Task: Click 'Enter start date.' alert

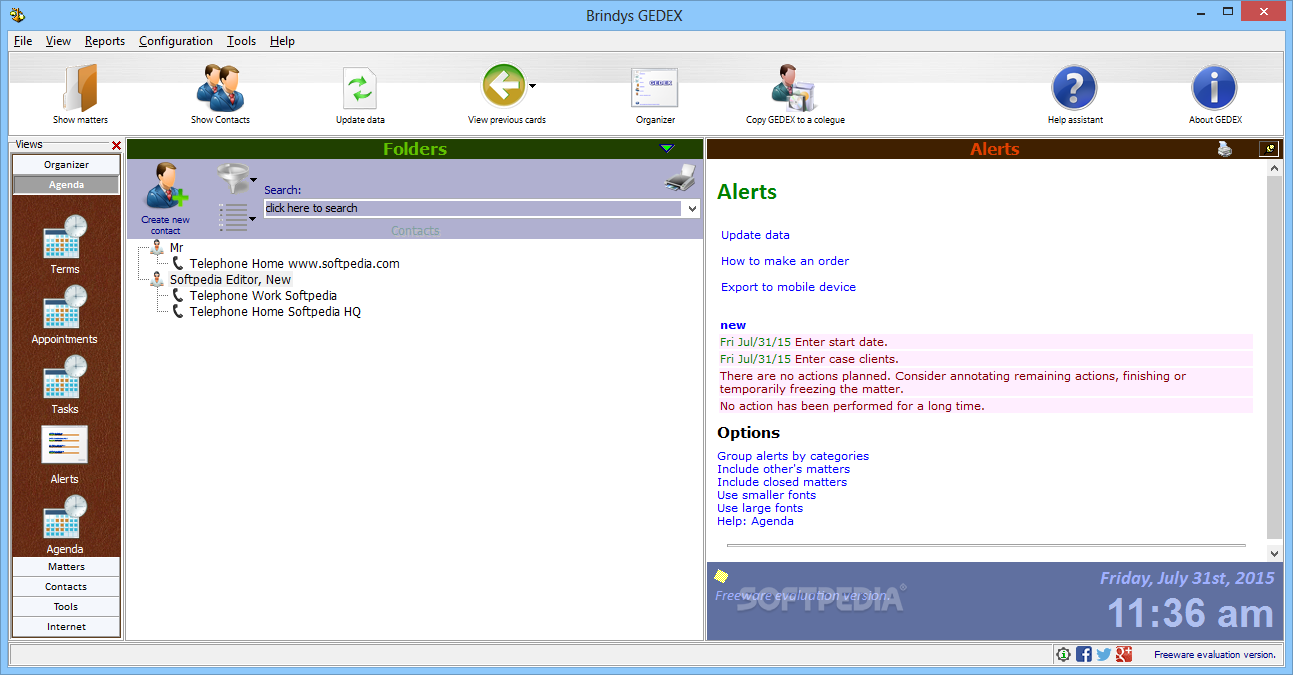Action: 841,342
